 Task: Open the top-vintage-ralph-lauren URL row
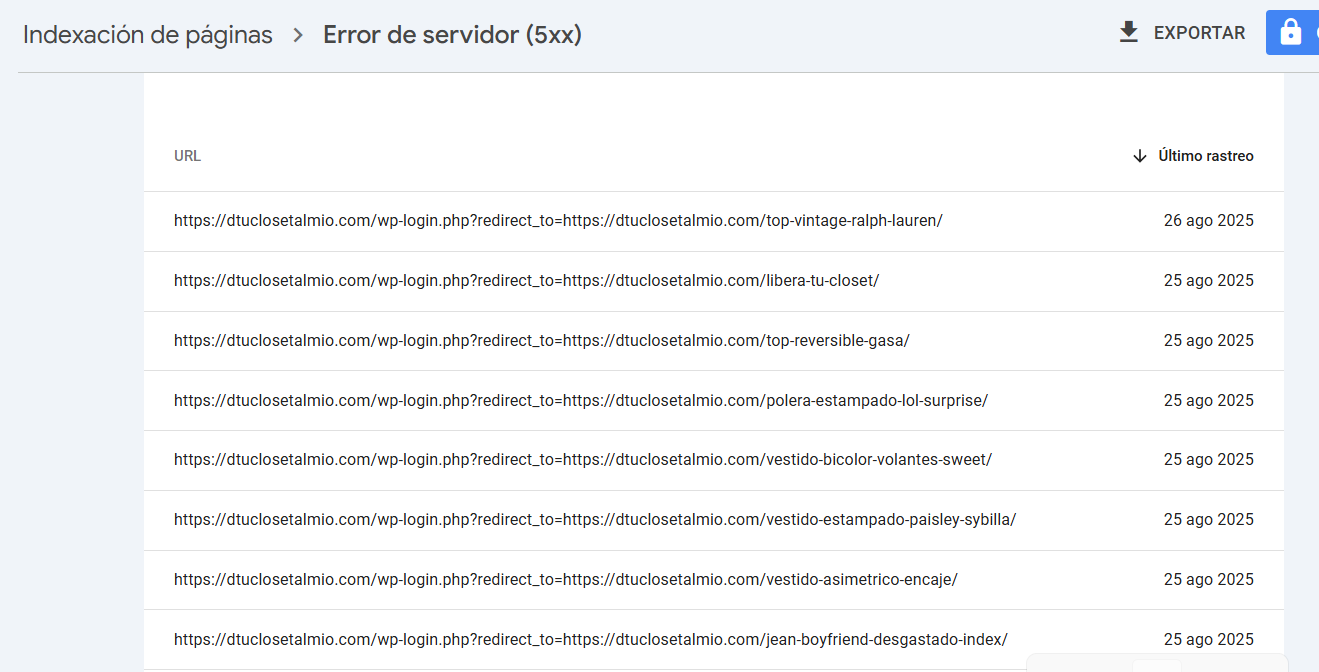(558, 221)
